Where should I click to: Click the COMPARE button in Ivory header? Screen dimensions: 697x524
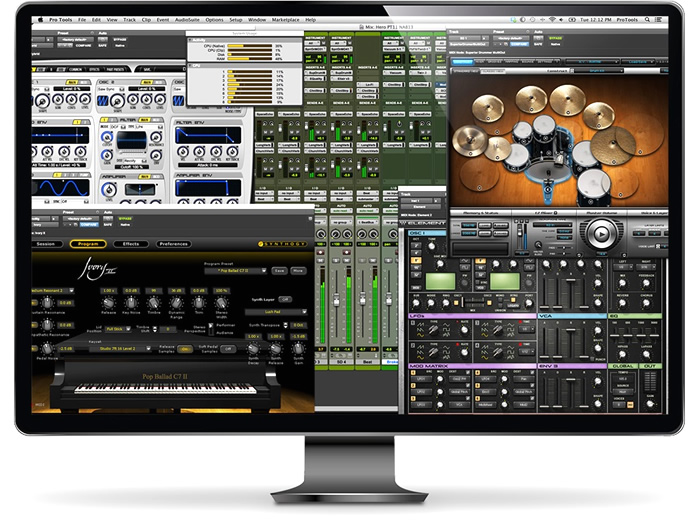pos(88,225)
